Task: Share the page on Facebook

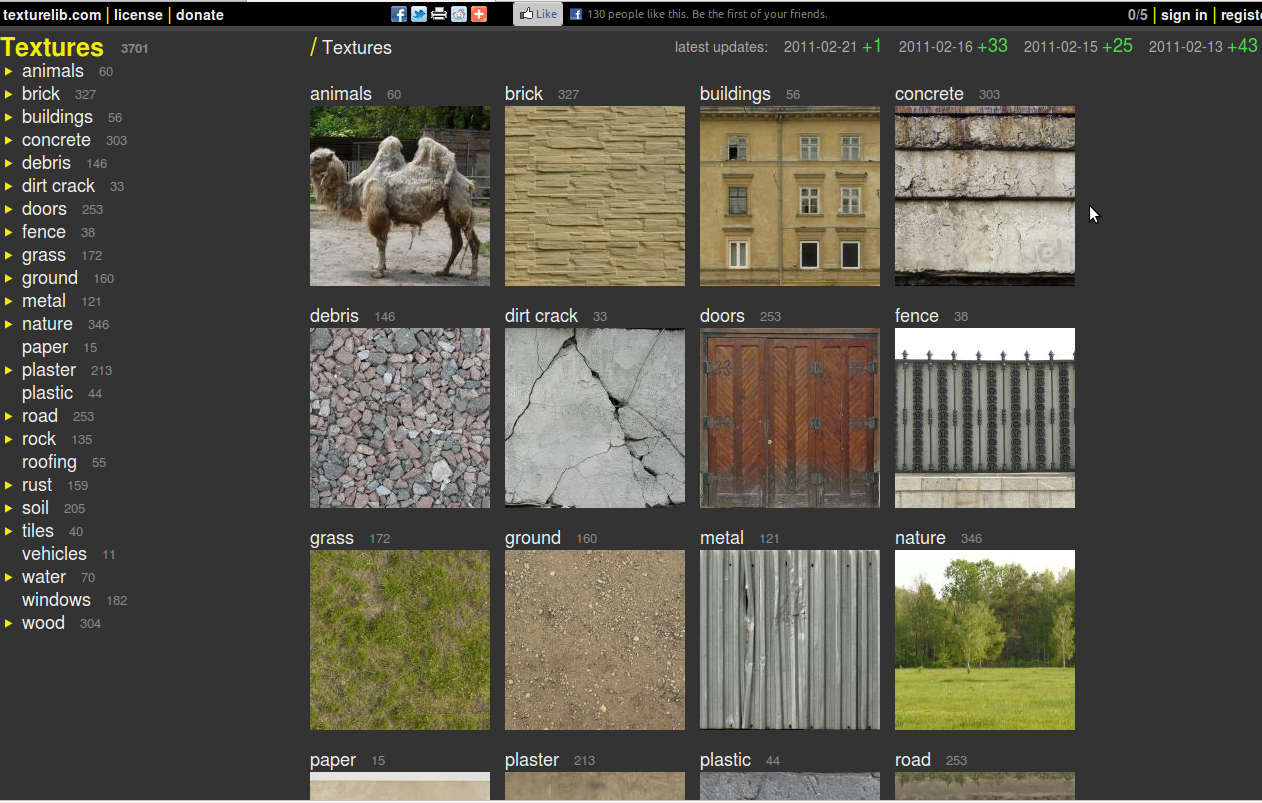Action: 399,14
